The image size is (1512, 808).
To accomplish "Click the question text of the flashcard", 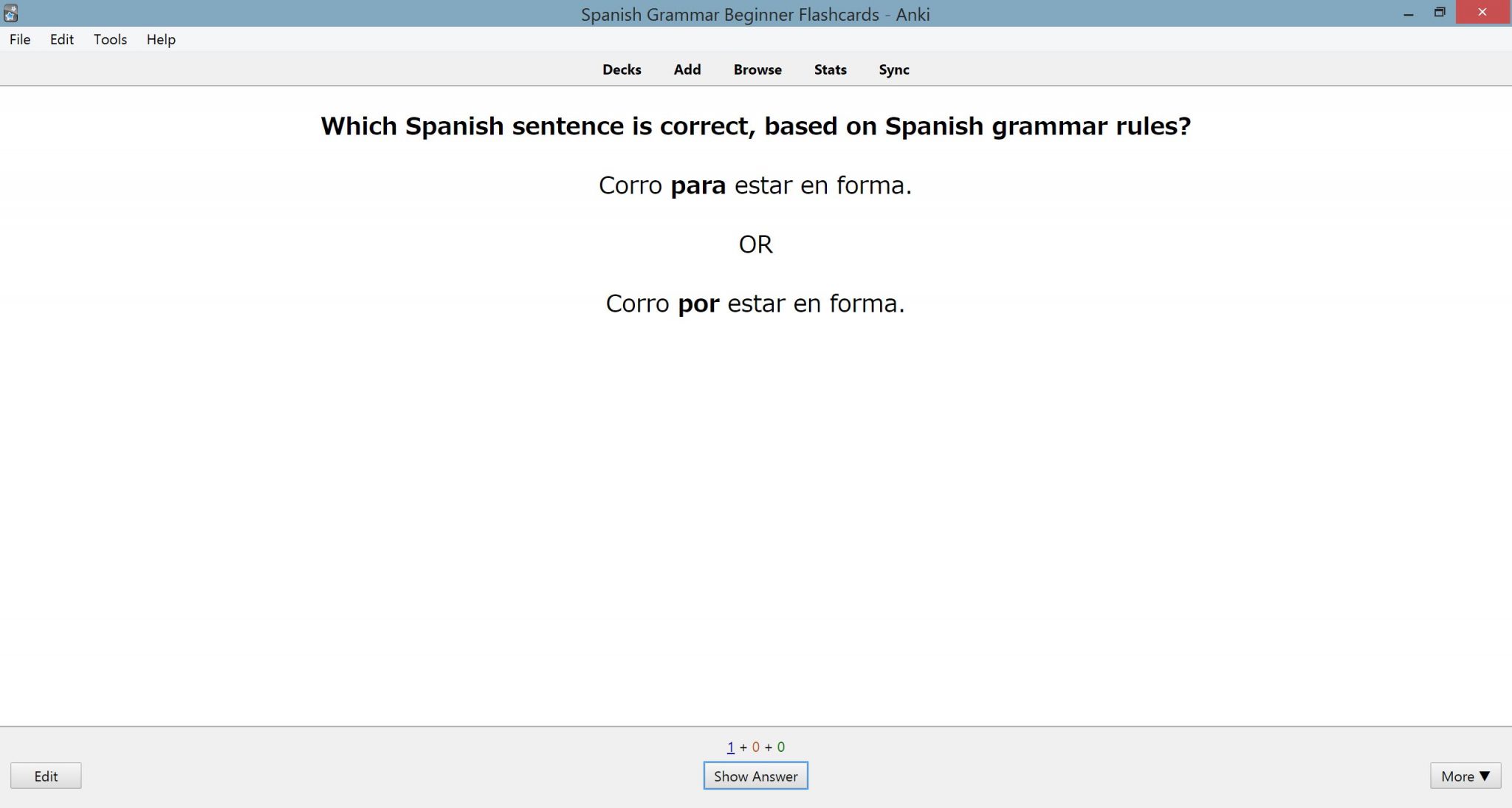I will (755, 126).
